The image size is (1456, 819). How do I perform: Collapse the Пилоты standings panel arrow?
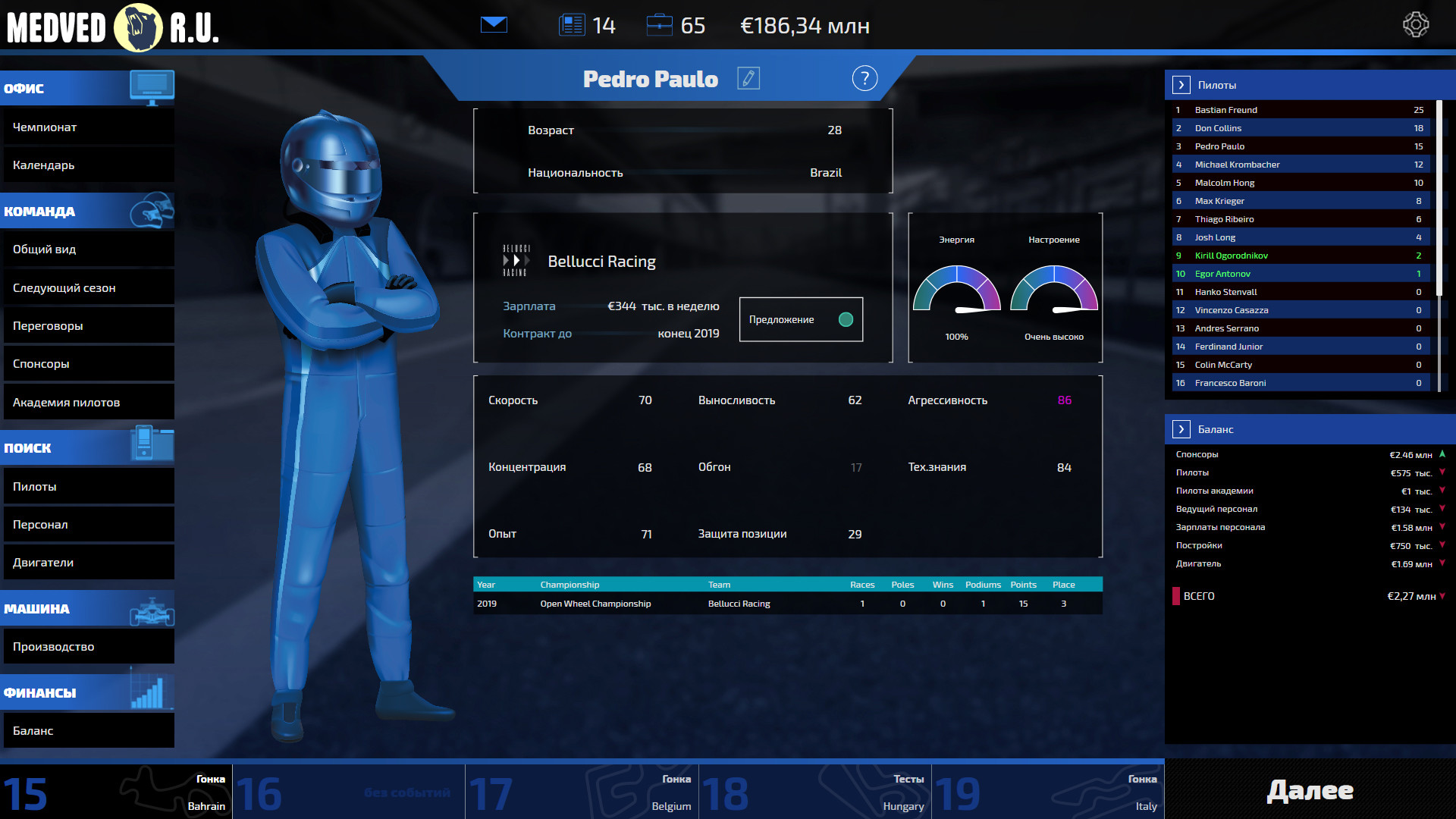(1181, 85)
